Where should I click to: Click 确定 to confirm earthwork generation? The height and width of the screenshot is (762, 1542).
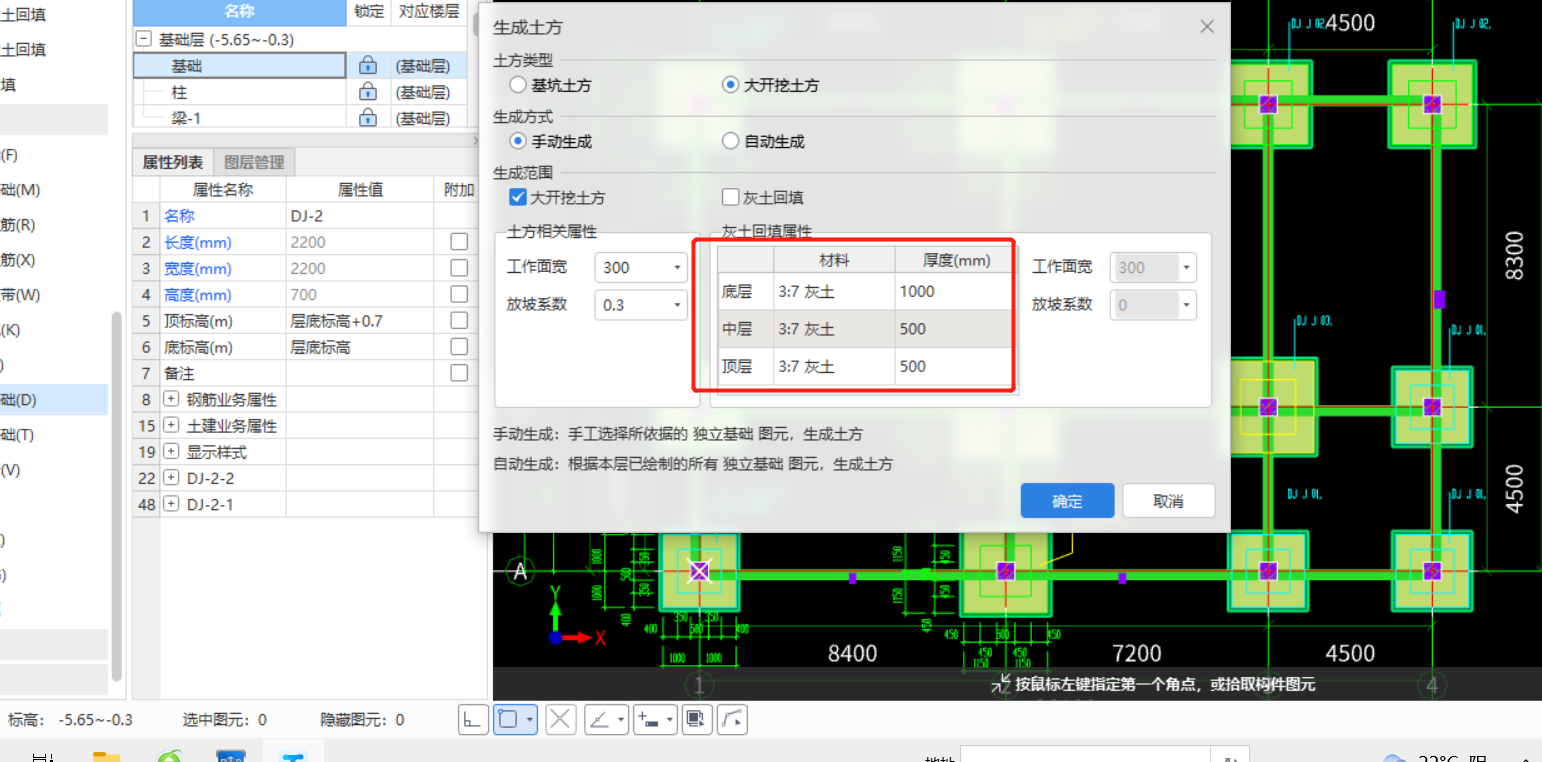[1067, 501]
